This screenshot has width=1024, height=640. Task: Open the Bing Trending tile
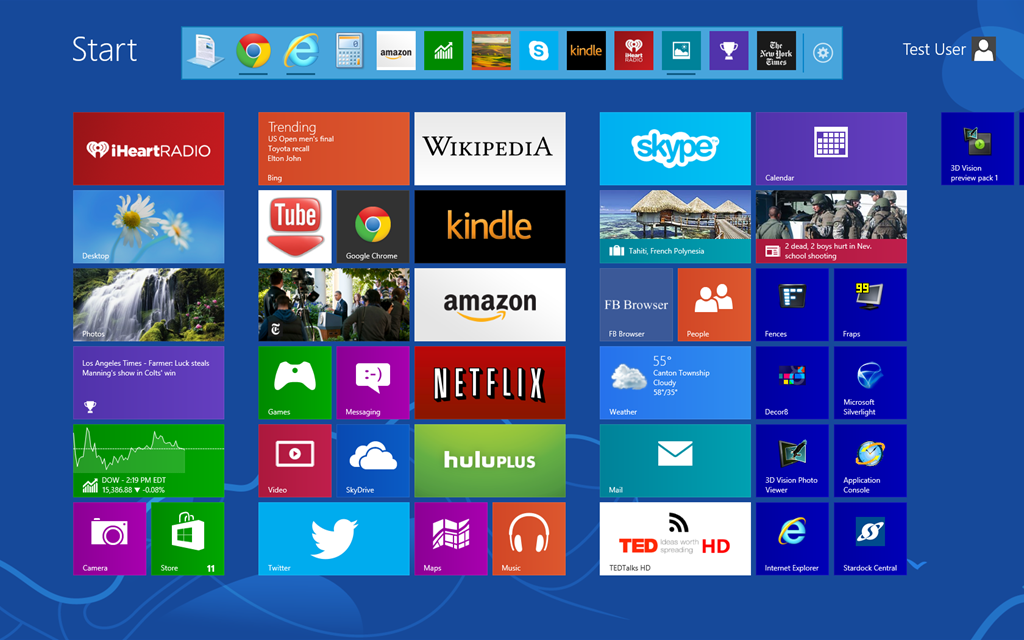pyautogui.click(x=334, y=149)
